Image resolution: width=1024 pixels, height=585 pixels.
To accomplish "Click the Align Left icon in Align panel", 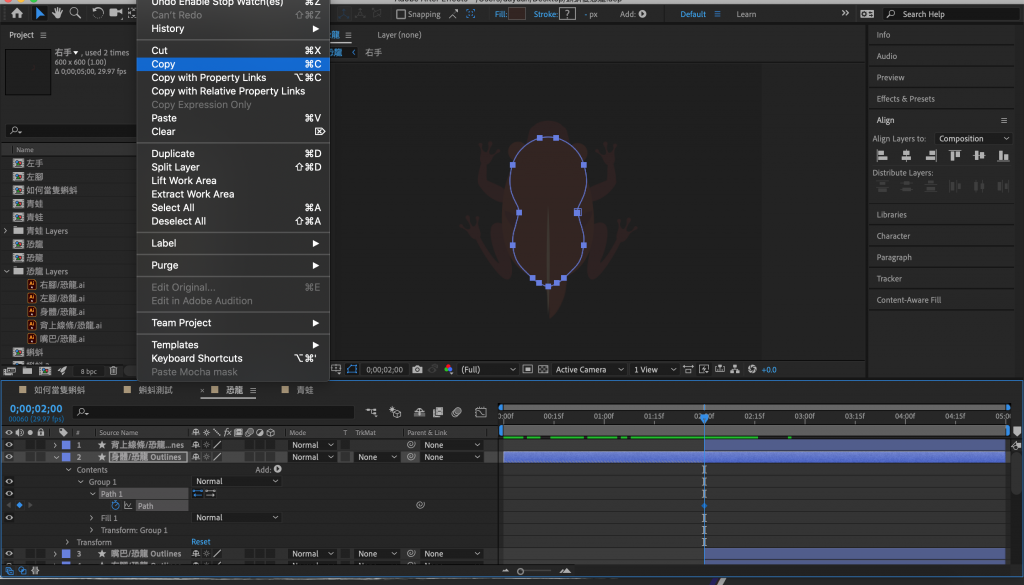I will 882,155.
